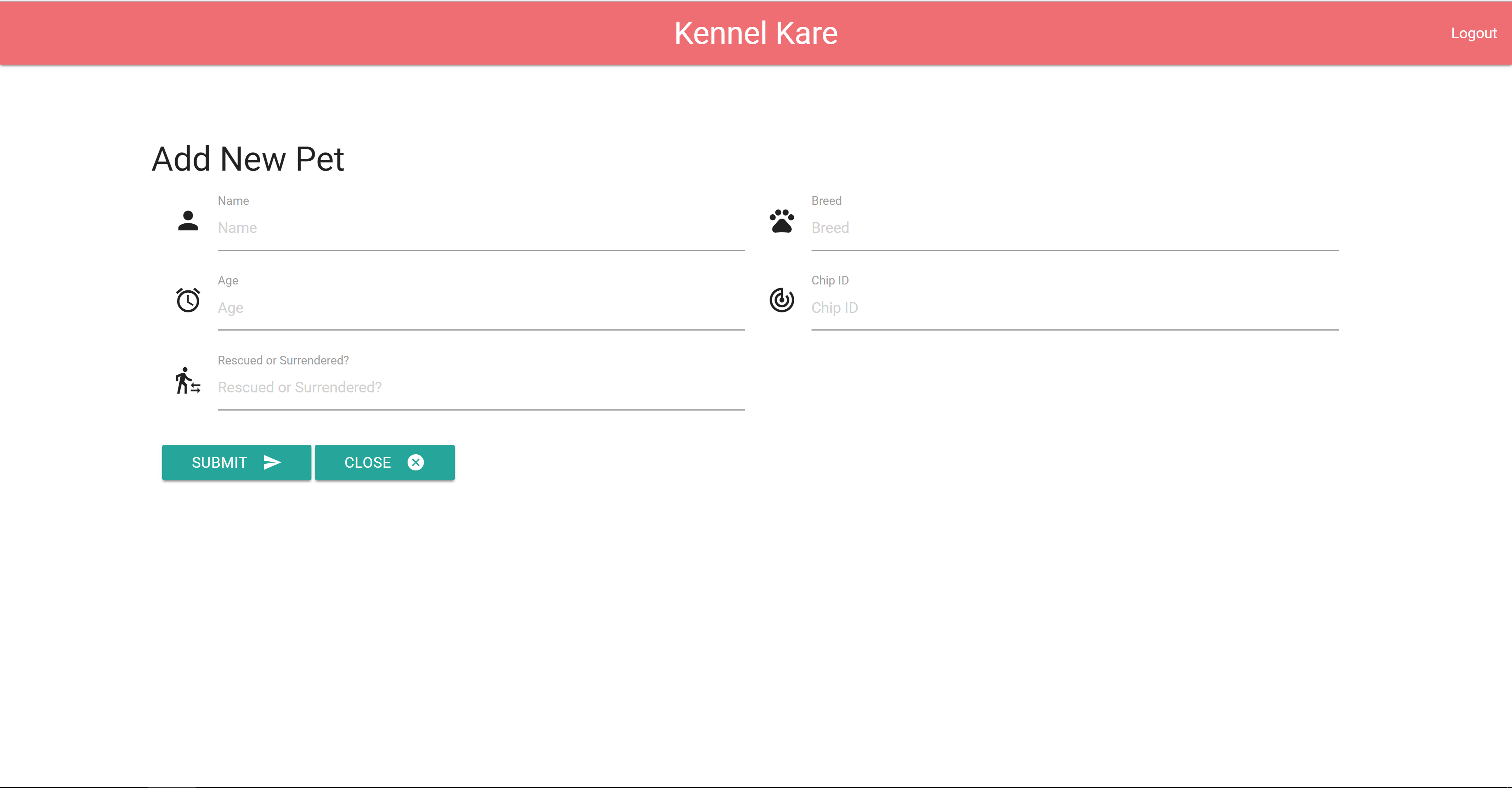Click the Kennel Kare header title

(x=756, y=33)
